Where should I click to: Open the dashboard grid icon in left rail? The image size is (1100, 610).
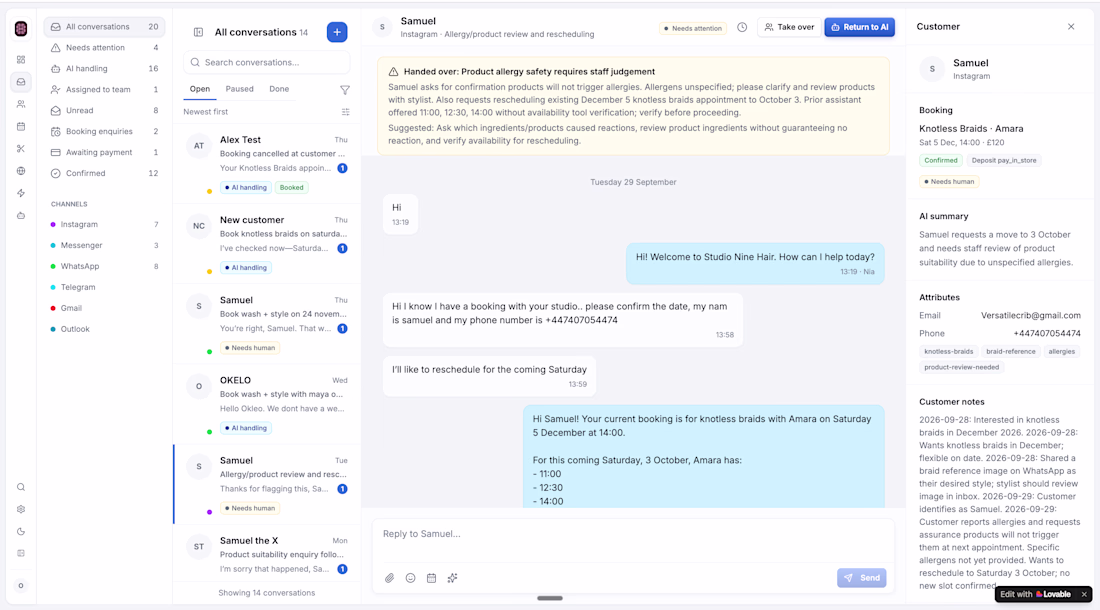point(21,60)
